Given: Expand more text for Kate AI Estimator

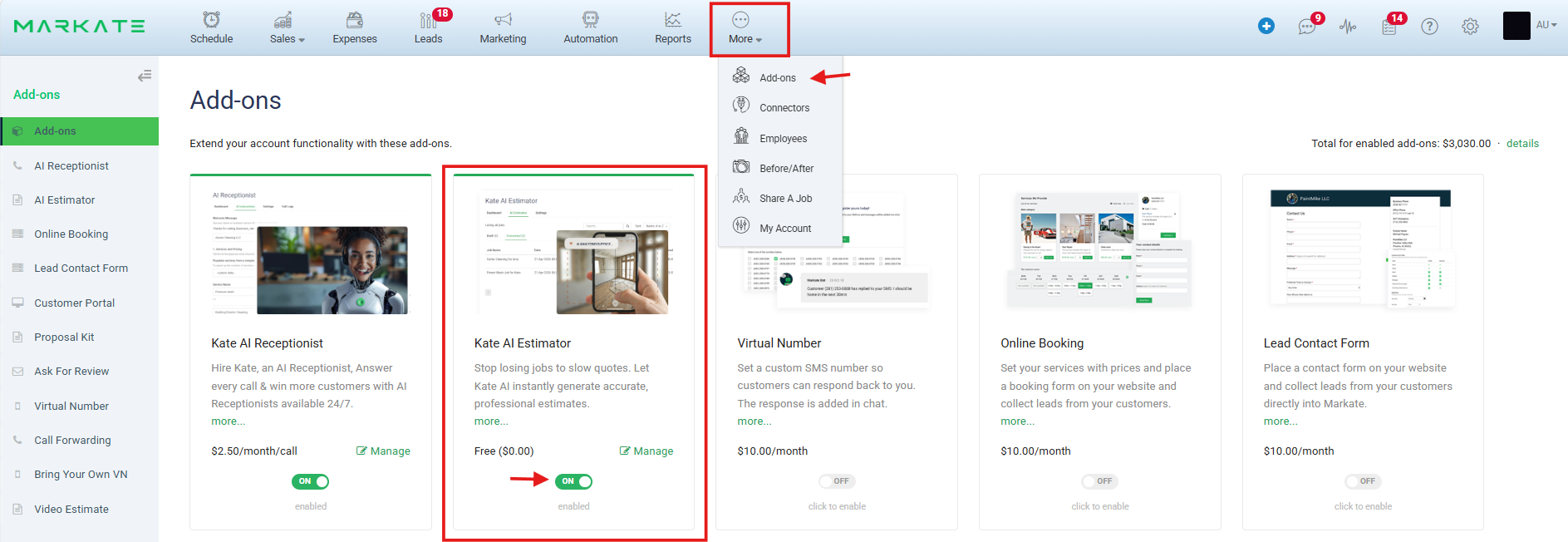Looking at the screenshot, I should (x=491, y=421).
